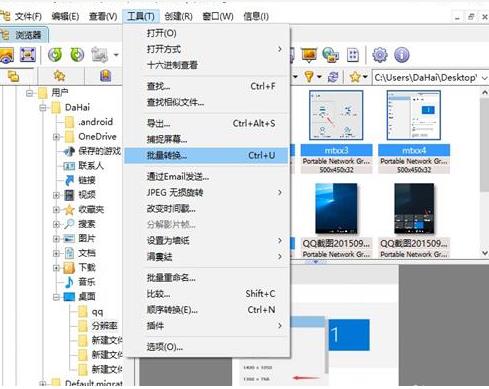Click the C:\Users\DaHai\Desktop path field
The image size is (489, 389).
(427, 78)
